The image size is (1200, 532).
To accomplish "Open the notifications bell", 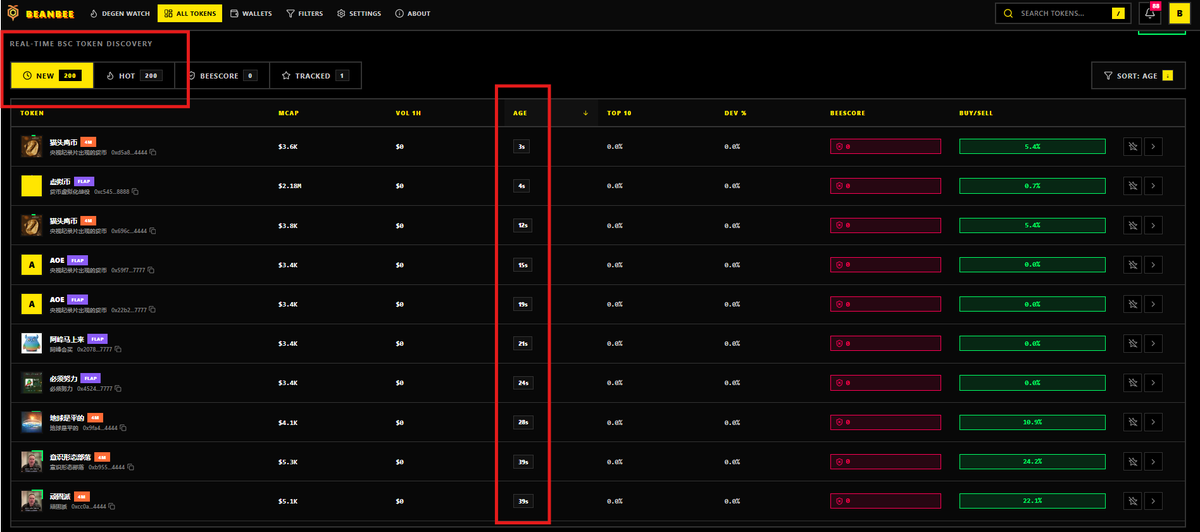I will point(1151,14).
